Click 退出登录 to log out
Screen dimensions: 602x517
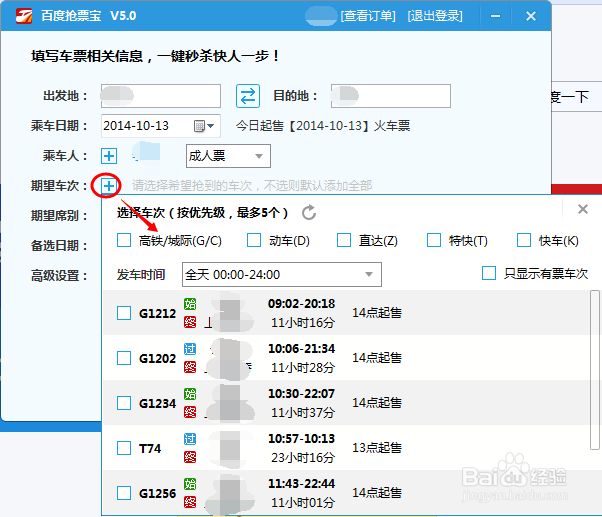(x=435, y=16)
